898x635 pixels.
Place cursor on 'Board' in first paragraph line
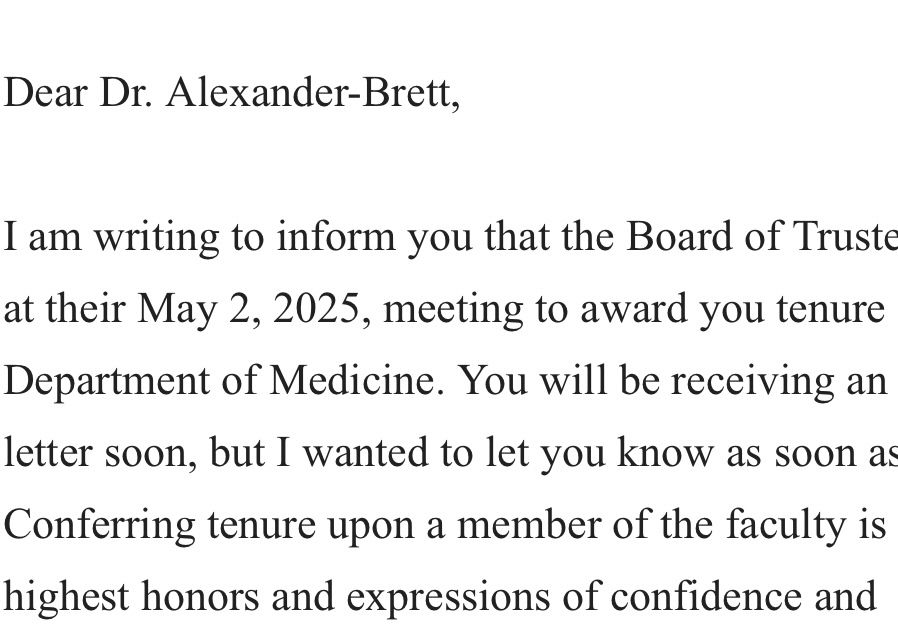click(679, 236)
